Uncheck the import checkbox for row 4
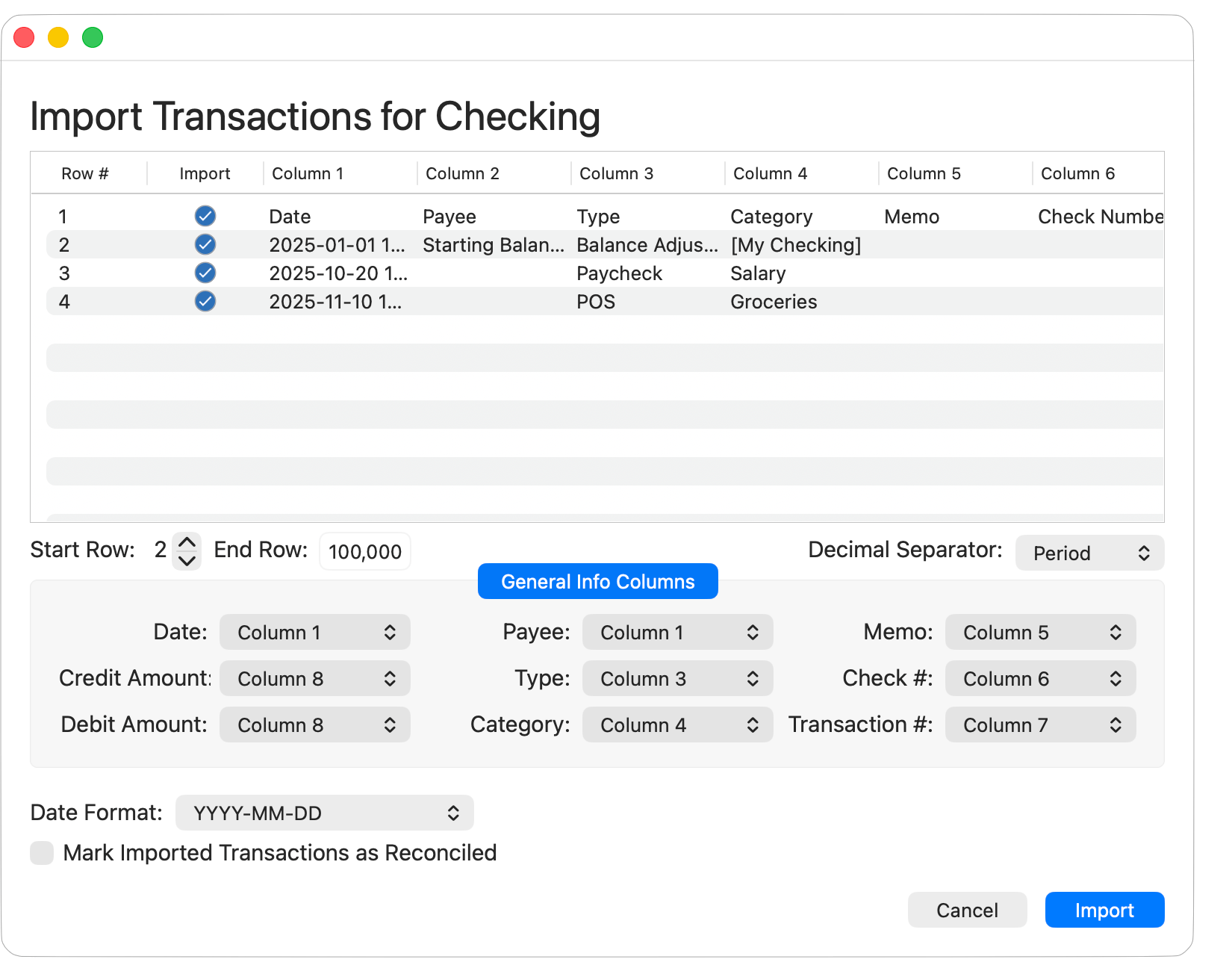This screenshot has width=1232, height=971. (205, 301)
